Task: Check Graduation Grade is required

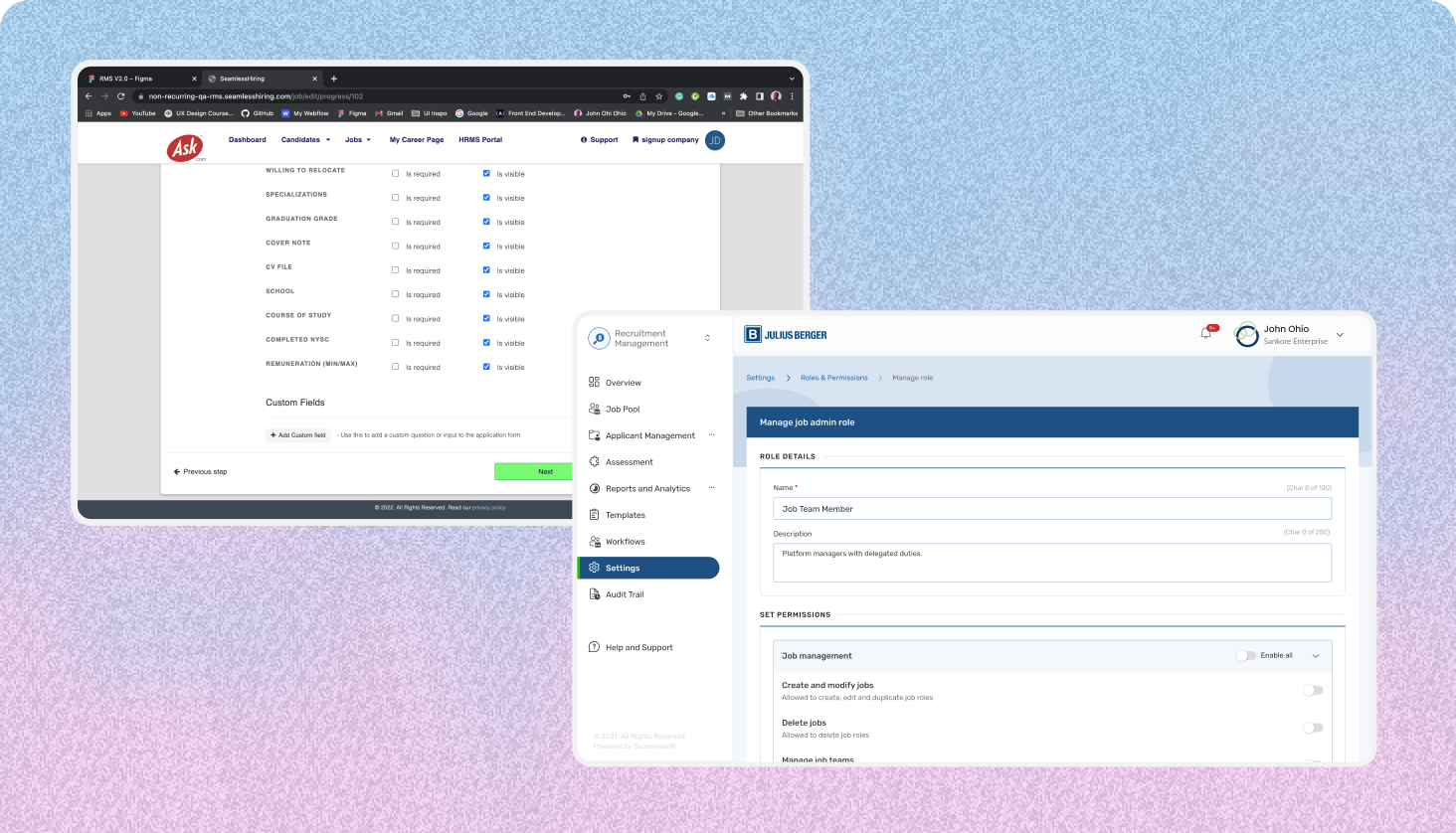Action: pyautogui.click(x=395, y=222)
